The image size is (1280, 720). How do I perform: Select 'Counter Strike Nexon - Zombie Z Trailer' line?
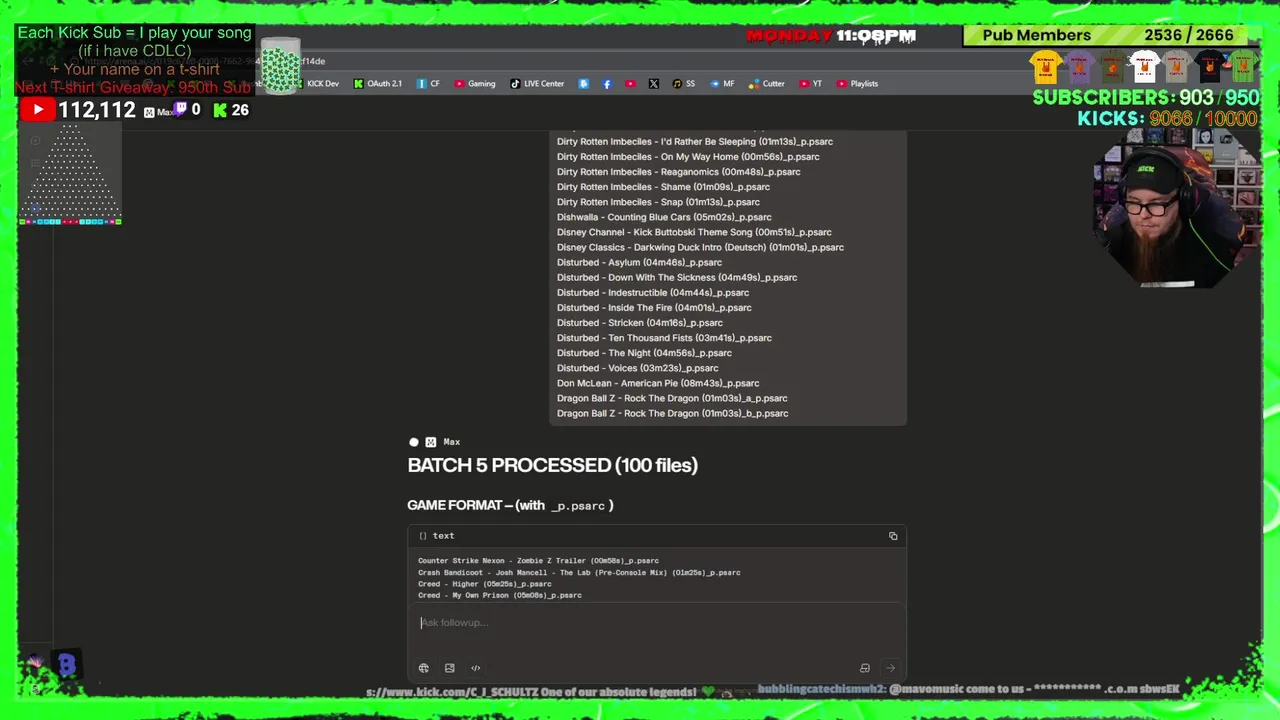click(538, 561)
